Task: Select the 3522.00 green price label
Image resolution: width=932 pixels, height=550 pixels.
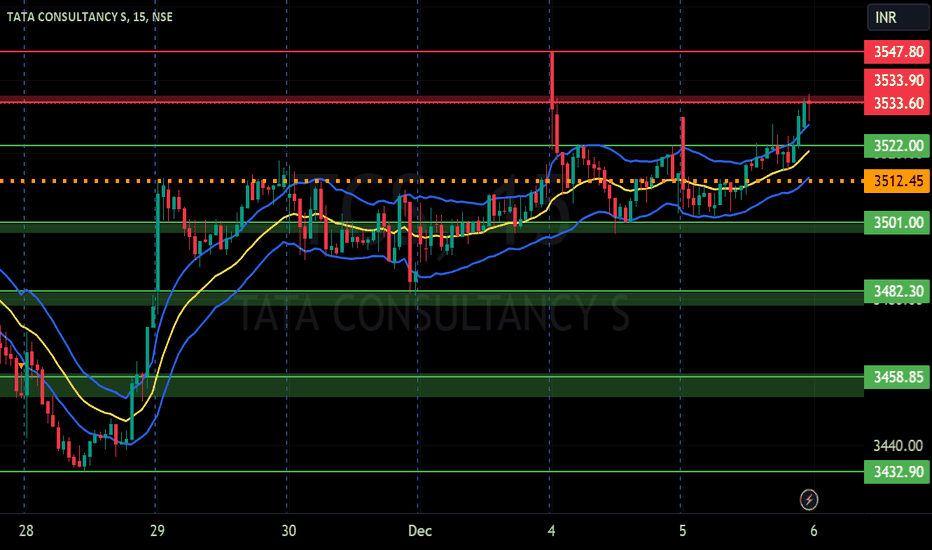Action: click(x=897, y=146)
